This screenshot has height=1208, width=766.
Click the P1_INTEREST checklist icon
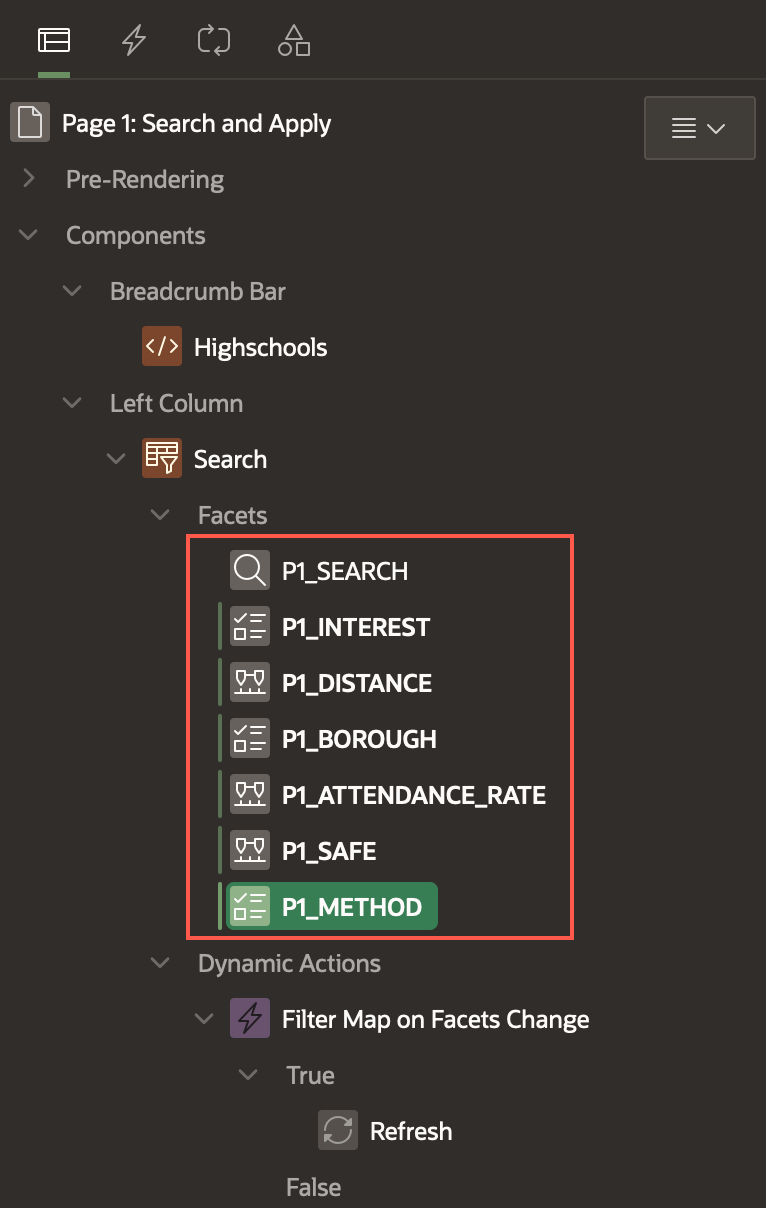tap(250, 628)
